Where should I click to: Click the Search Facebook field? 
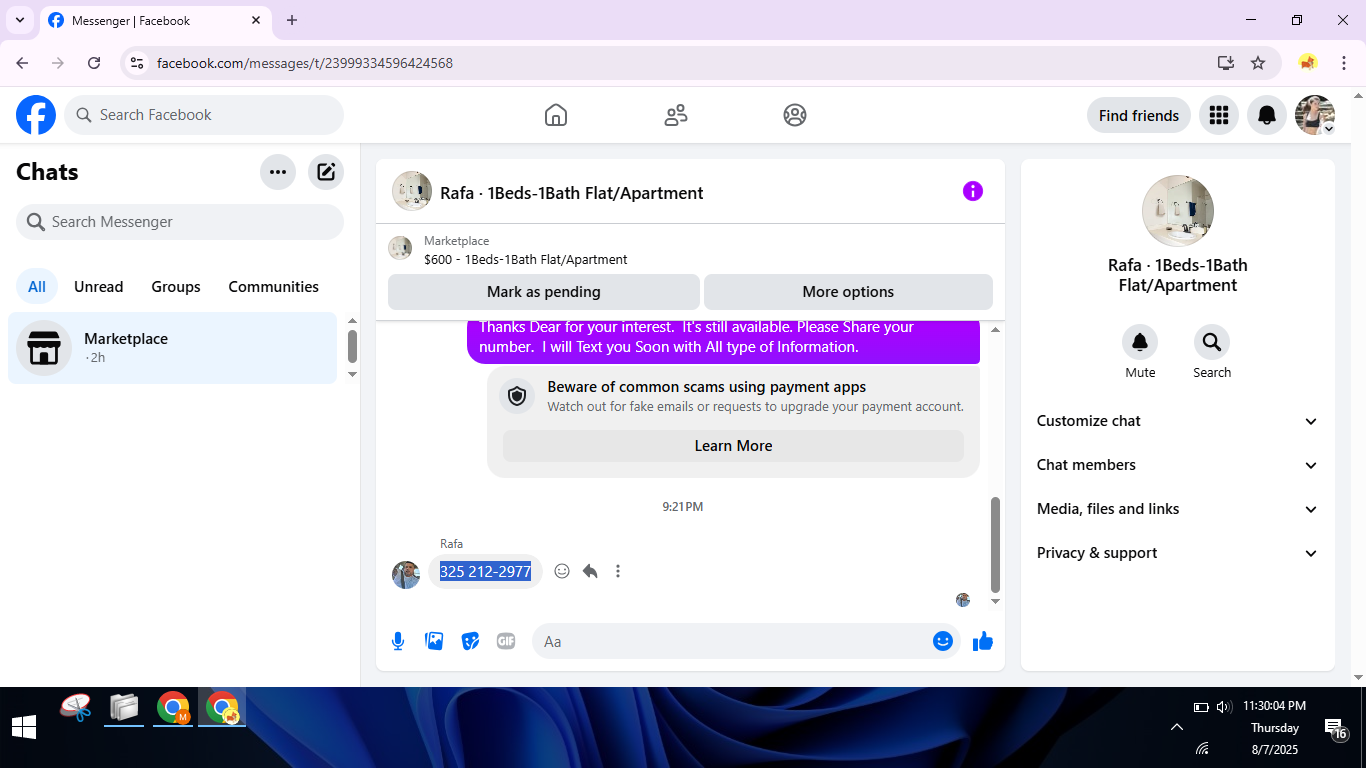point(204,115)
